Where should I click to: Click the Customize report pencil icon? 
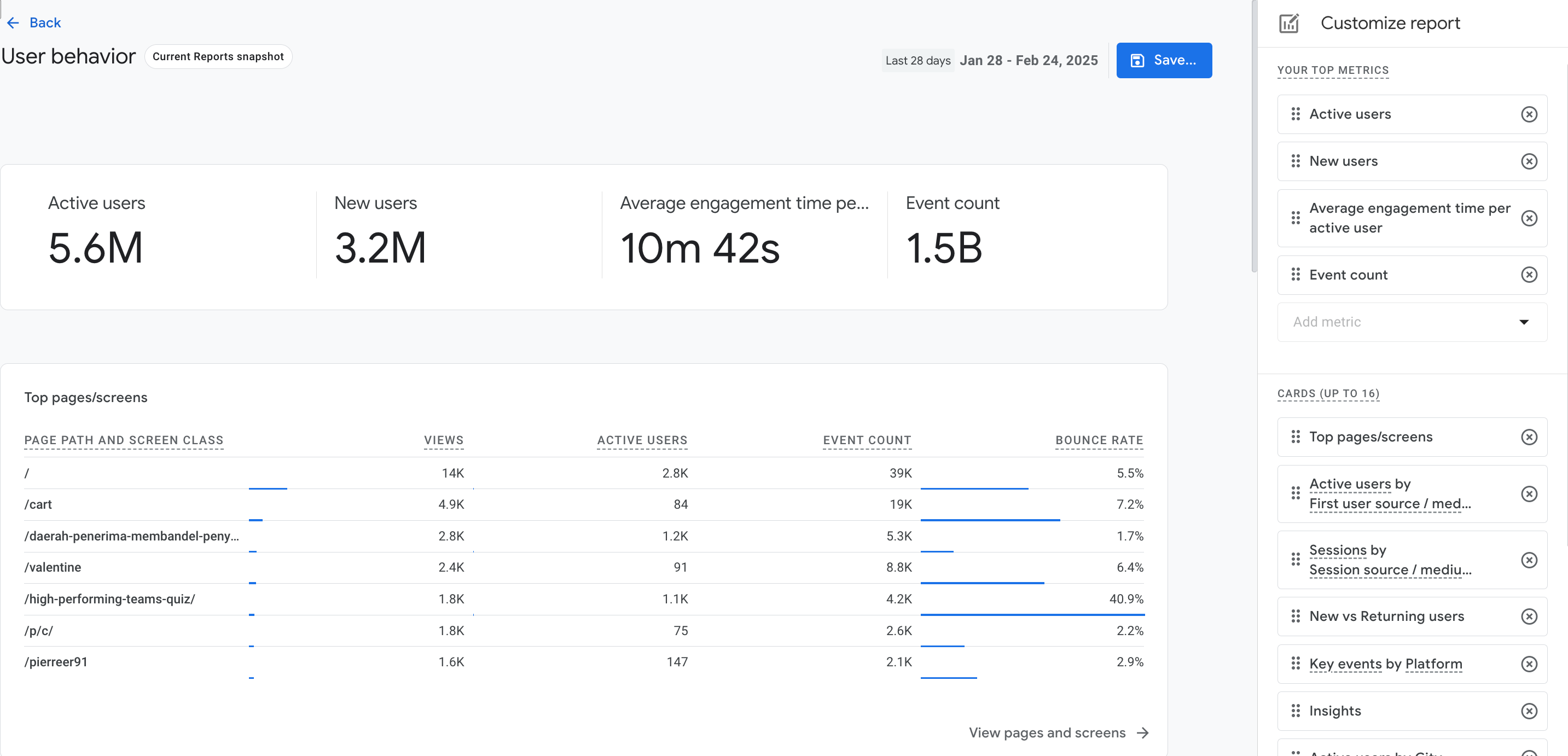point(1288,22)
